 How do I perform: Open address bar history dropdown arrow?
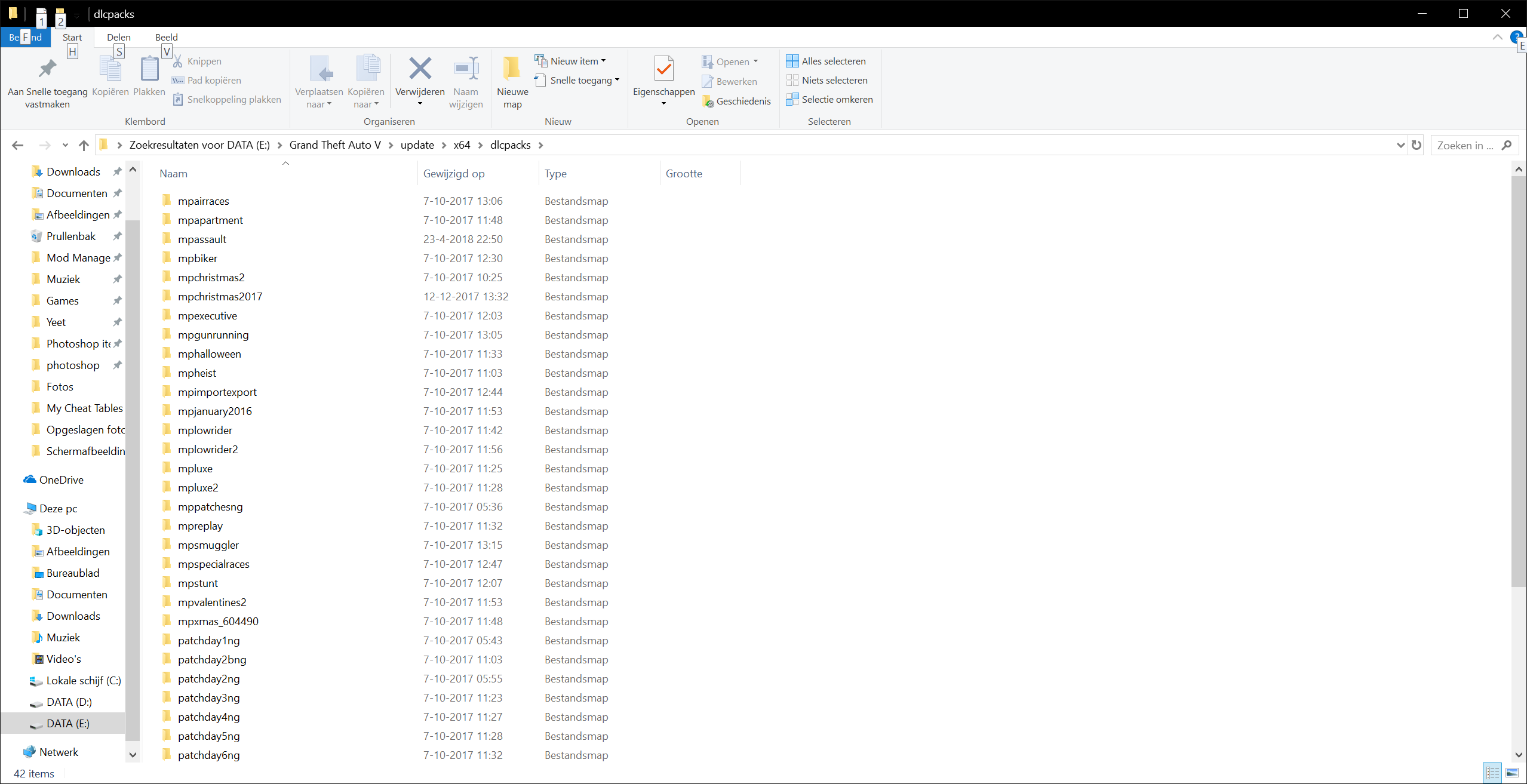tap(1400, 145)
